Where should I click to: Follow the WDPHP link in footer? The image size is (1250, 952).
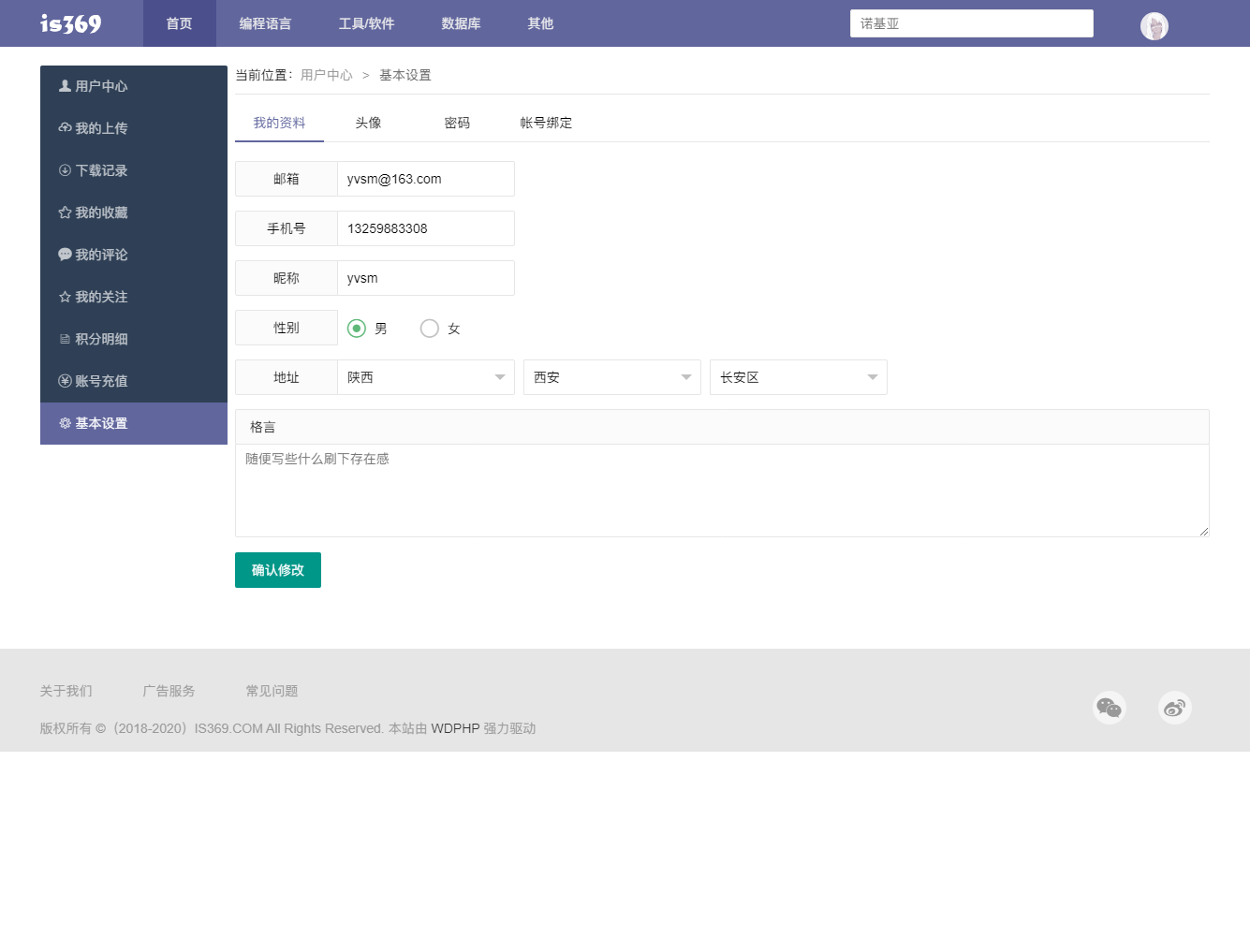pos(455,728)
